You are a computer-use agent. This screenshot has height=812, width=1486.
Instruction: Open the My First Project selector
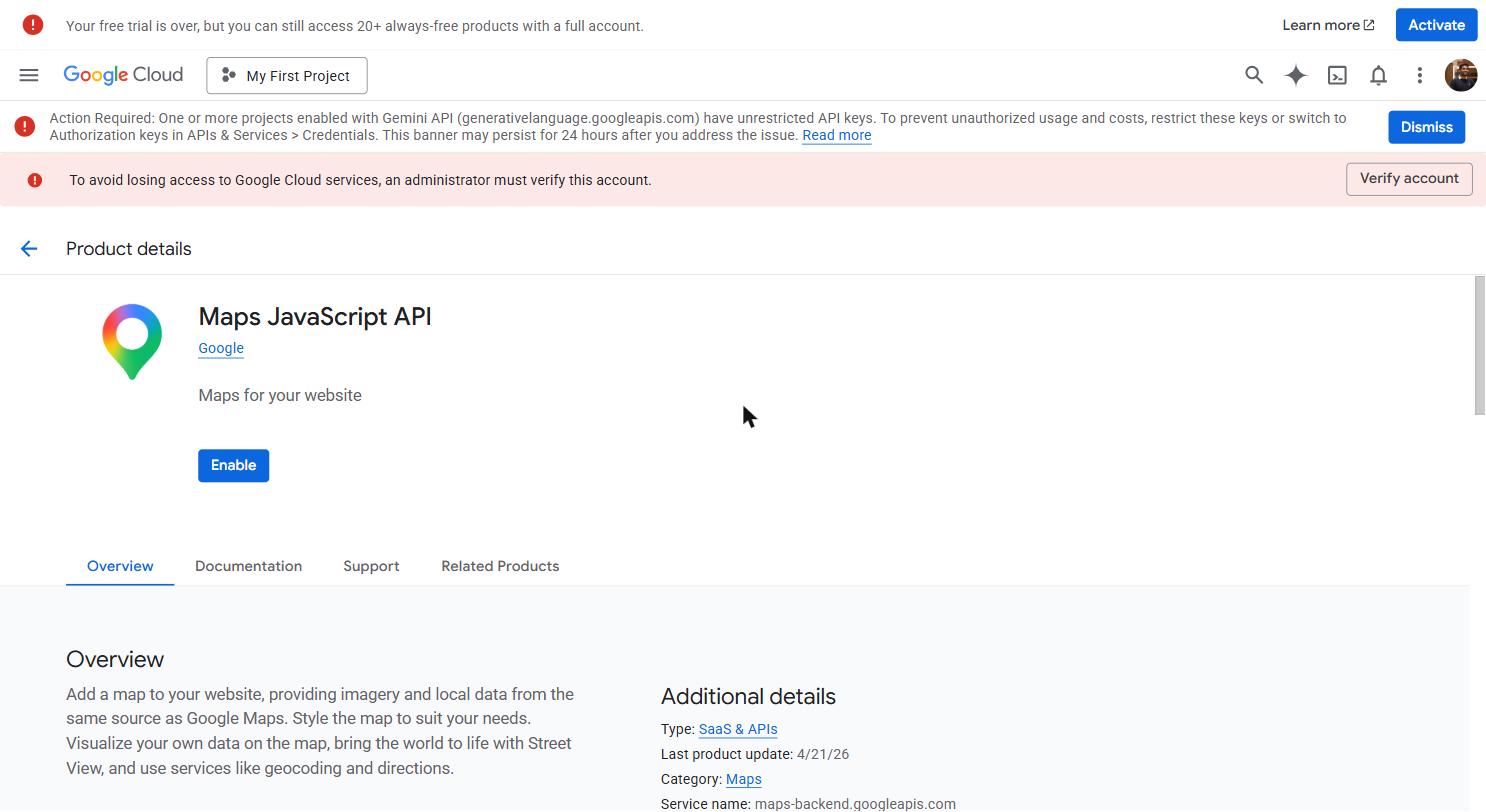click(x=287, y=75)
